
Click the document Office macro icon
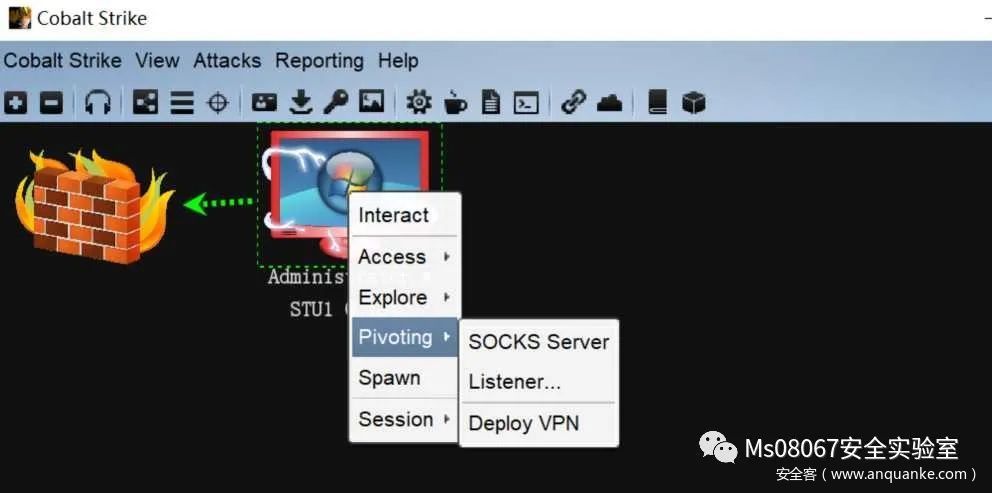[x=491, y=102]
